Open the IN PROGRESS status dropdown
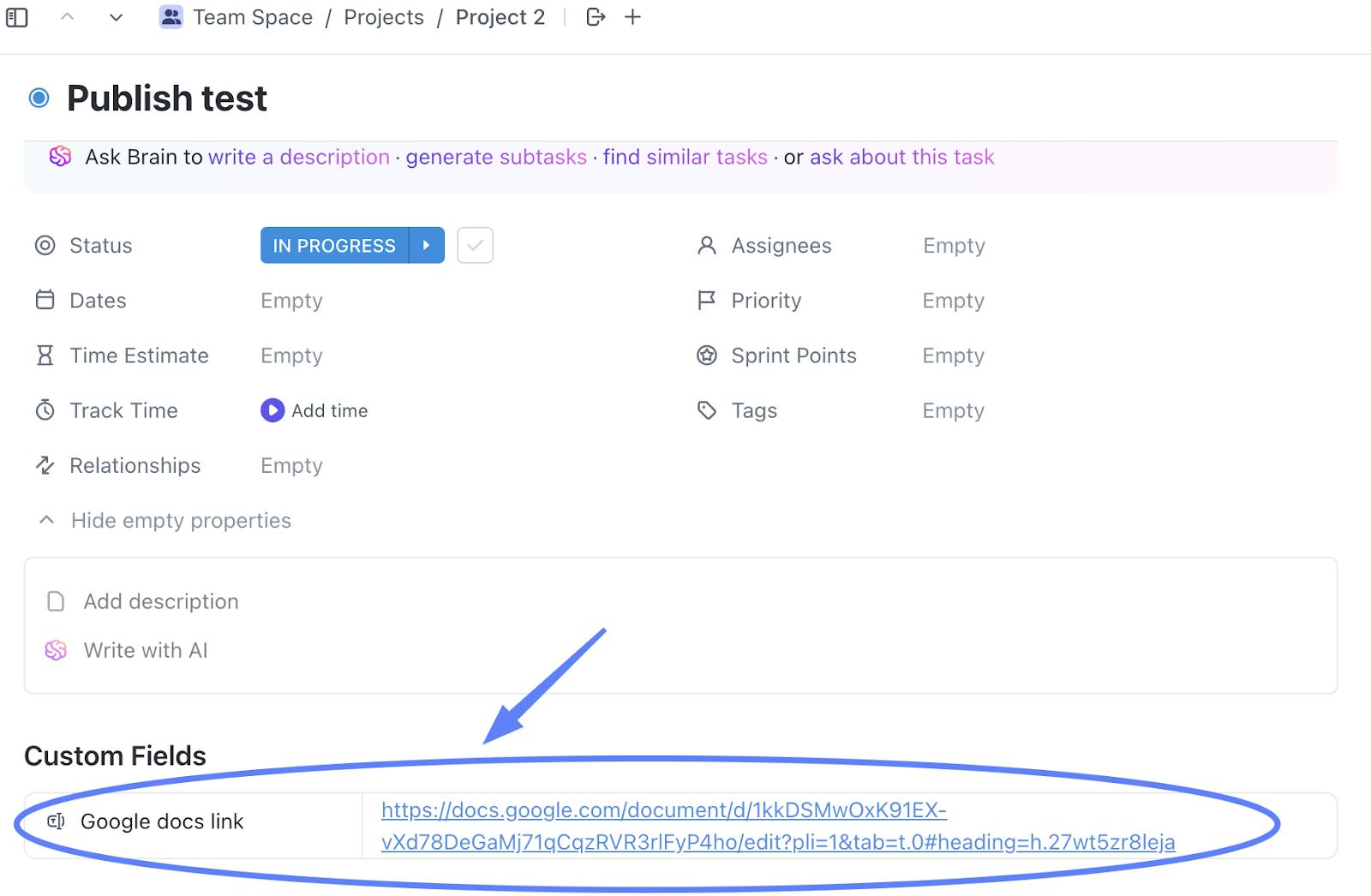Viewport: 1371px width, 896px height. [x=334, y=246]
